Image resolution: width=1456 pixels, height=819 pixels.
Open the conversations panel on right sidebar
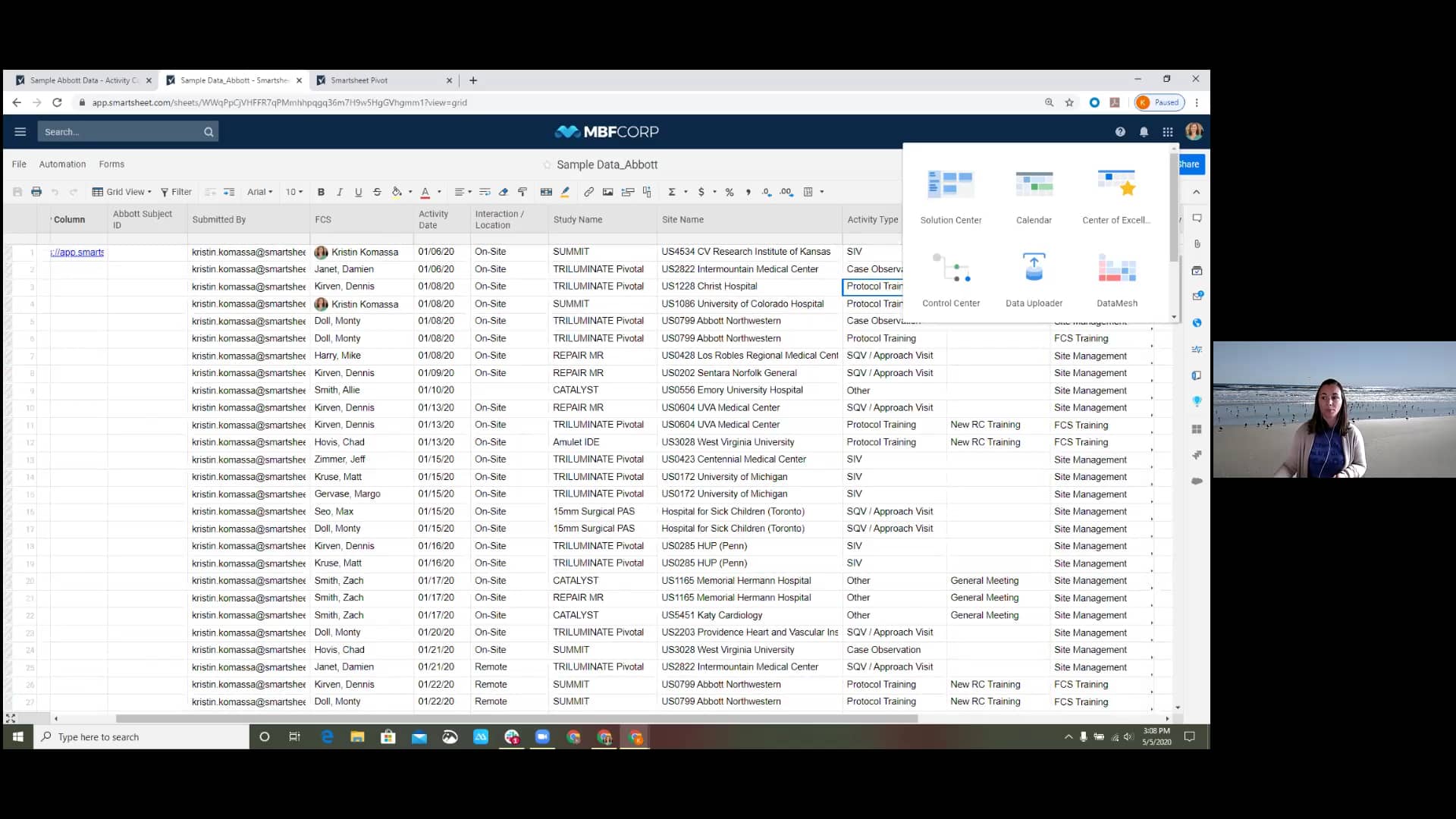point(1197,218)
